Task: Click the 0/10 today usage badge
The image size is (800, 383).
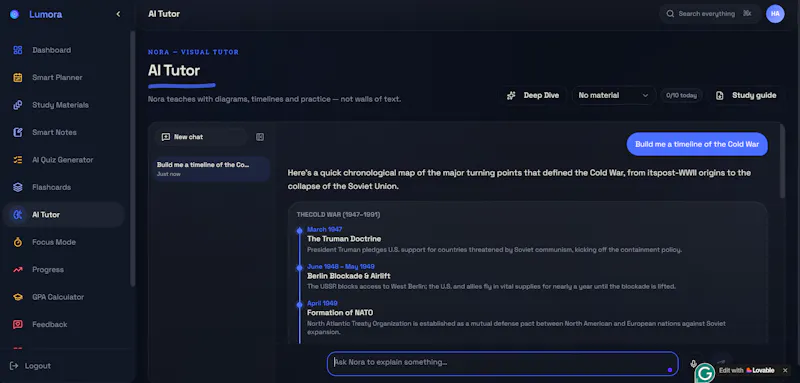Action: [x=681, y=95]
